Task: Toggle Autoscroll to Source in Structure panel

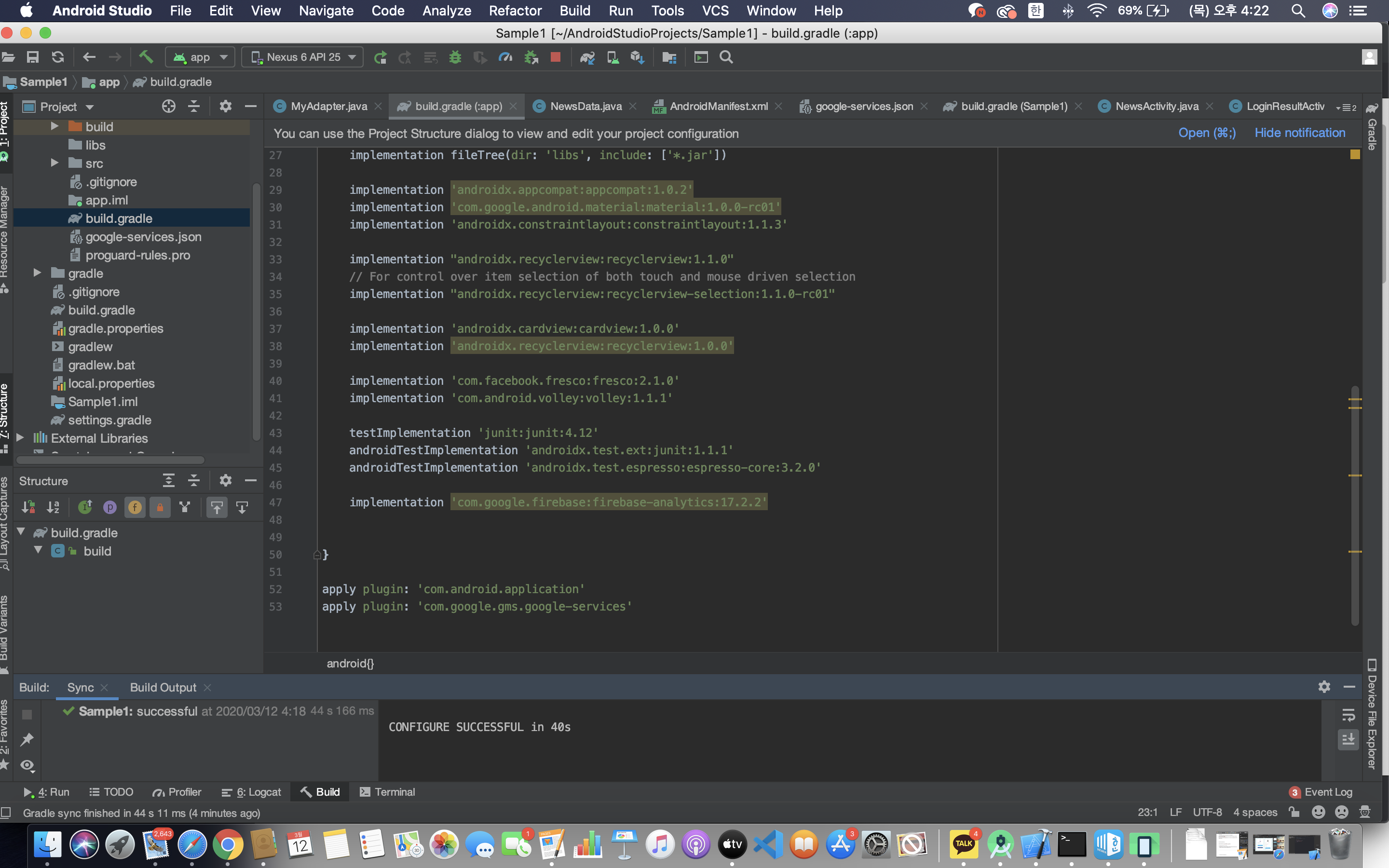Action: 217,507
